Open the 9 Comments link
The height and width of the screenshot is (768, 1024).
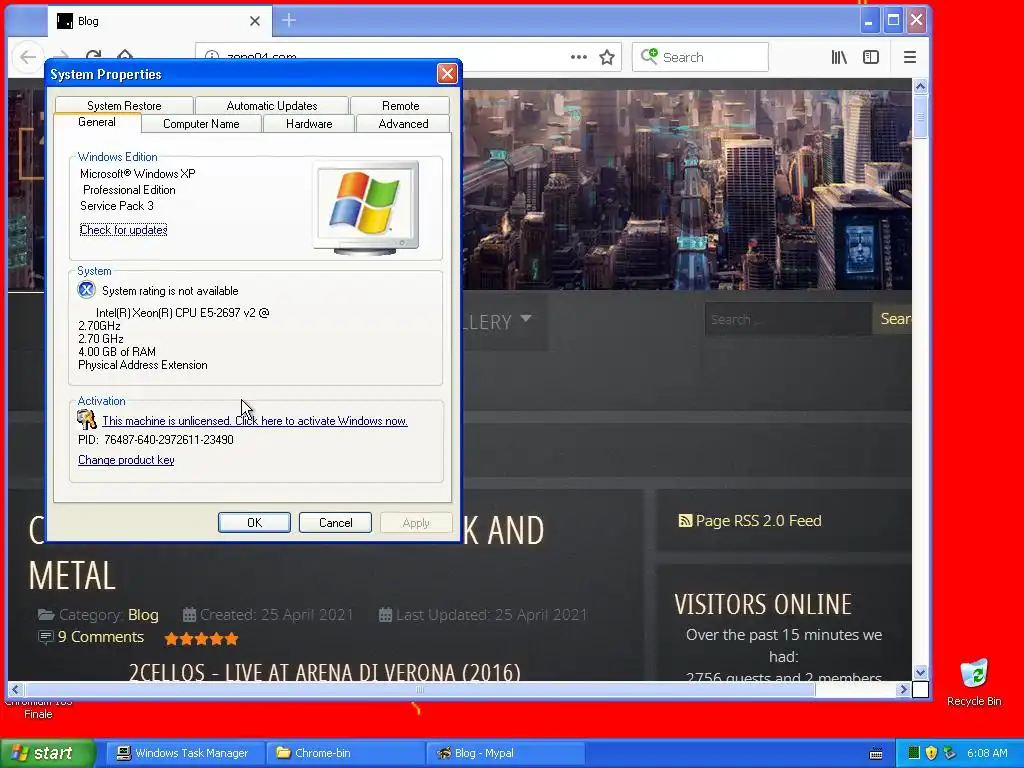click(x=101, y=637)
